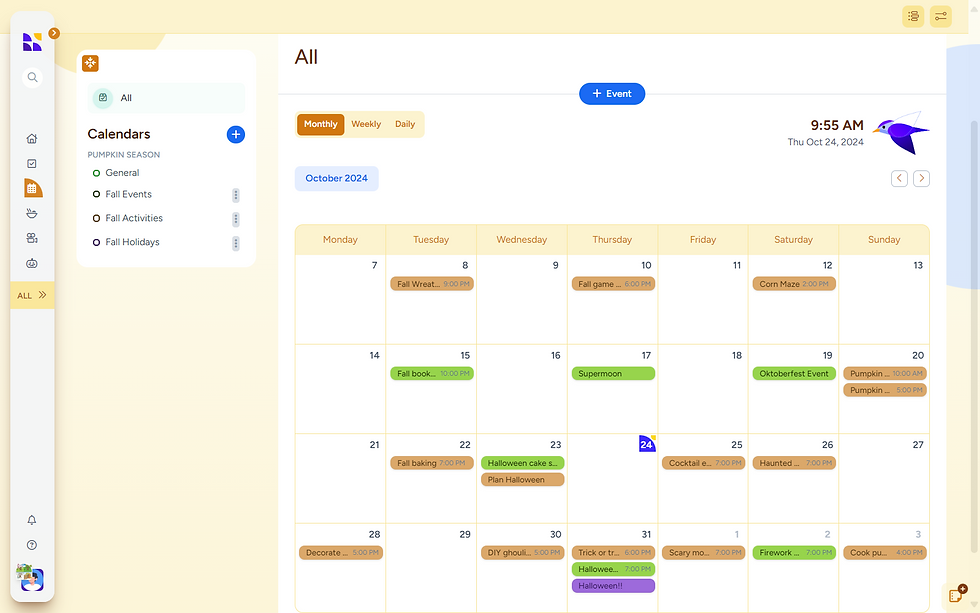Open Halloween cake event on Oct 23

pyautogui.click(x=522, y=463)
